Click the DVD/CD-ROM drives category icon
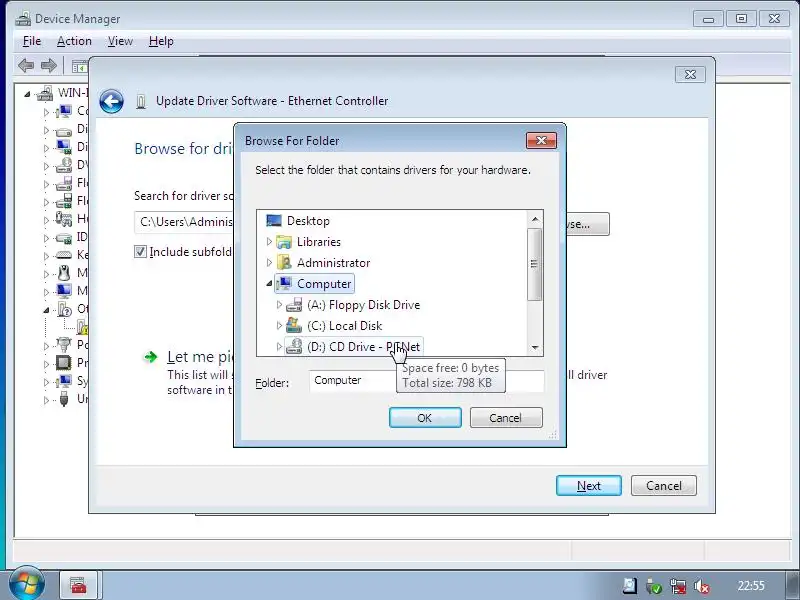The height and width of the screenshot is (600, 800). 64,165
